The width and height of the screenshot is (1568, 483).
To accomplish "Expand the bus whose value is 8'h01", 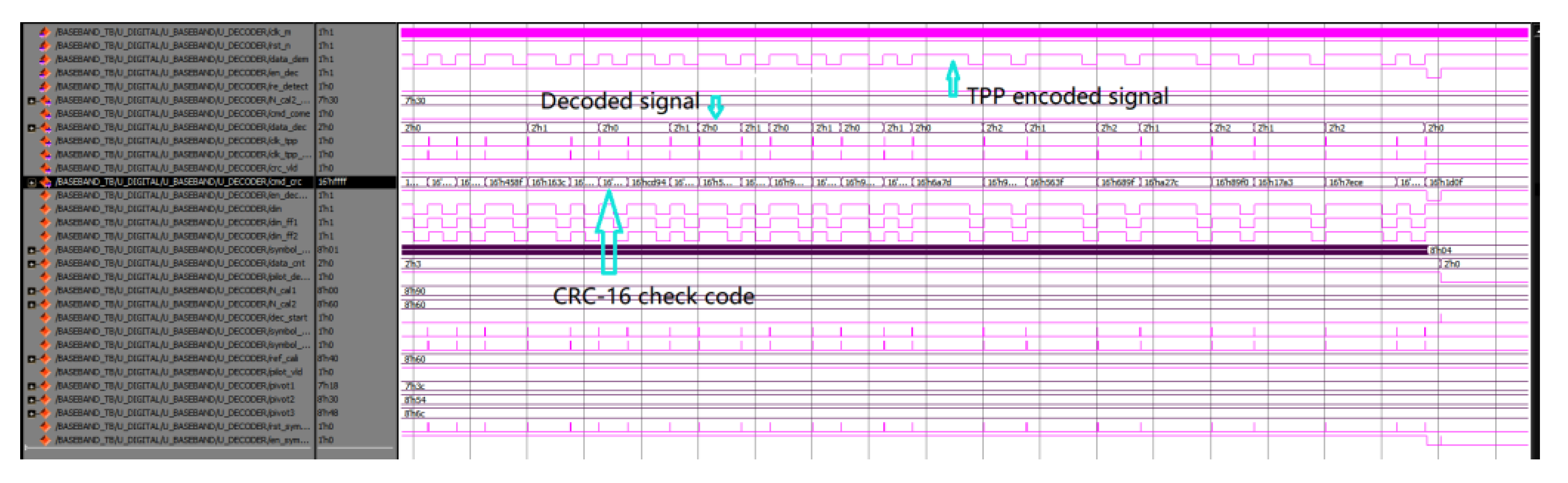I will pos(31,251).
